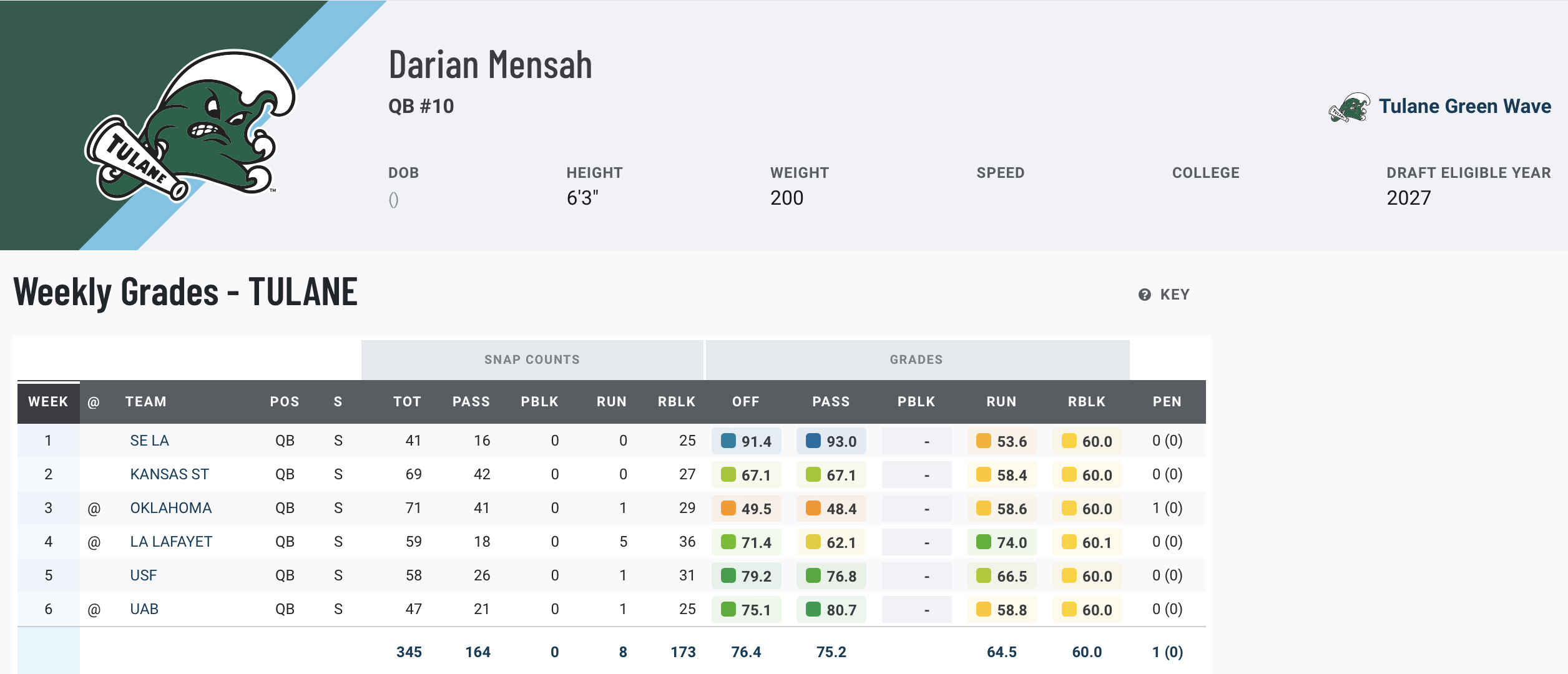
Task: Click the orange 49.5 offense grade swatch
Action: pos(728,509)
